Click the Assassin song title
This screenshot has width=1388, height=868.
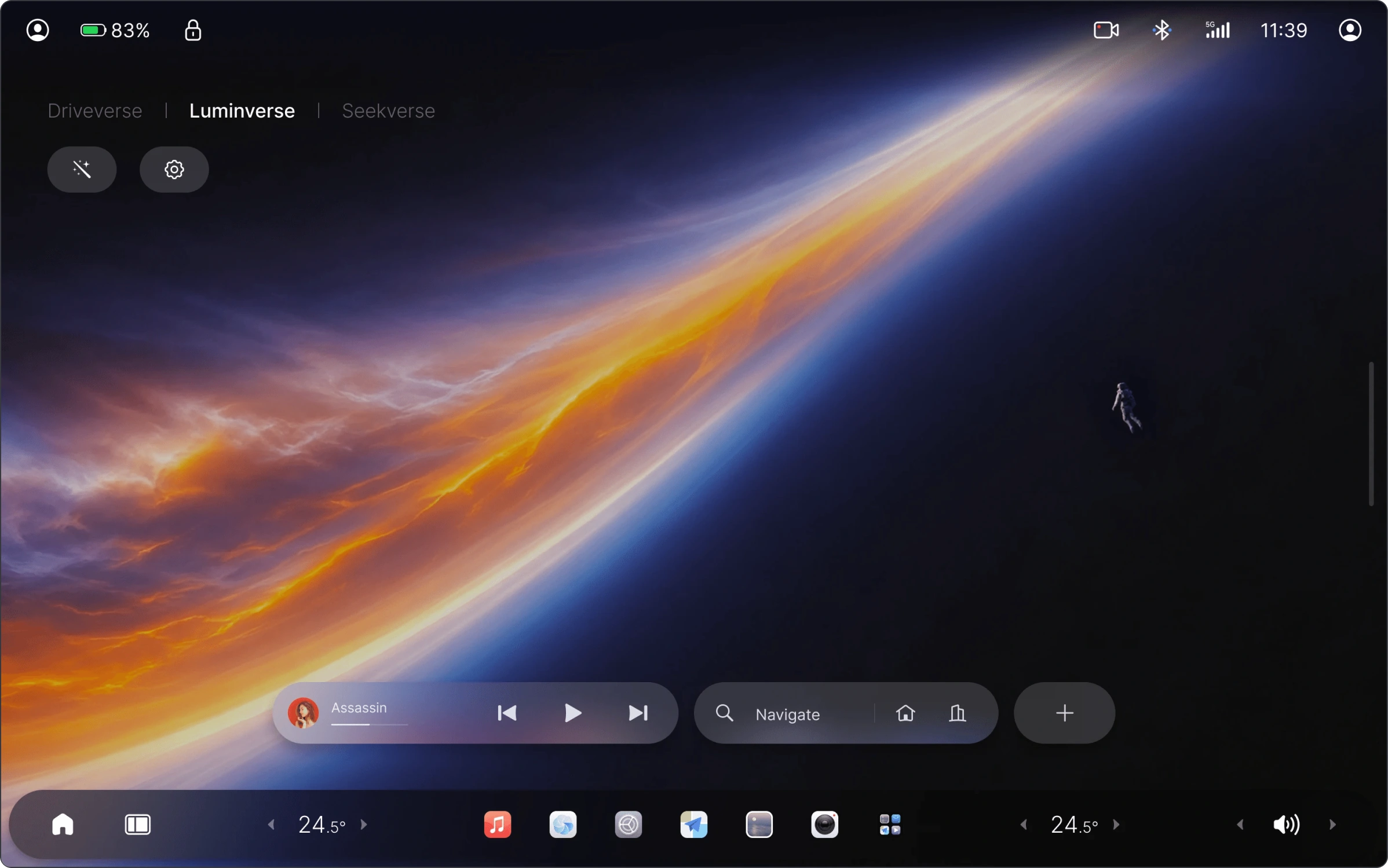coord(359,708)
